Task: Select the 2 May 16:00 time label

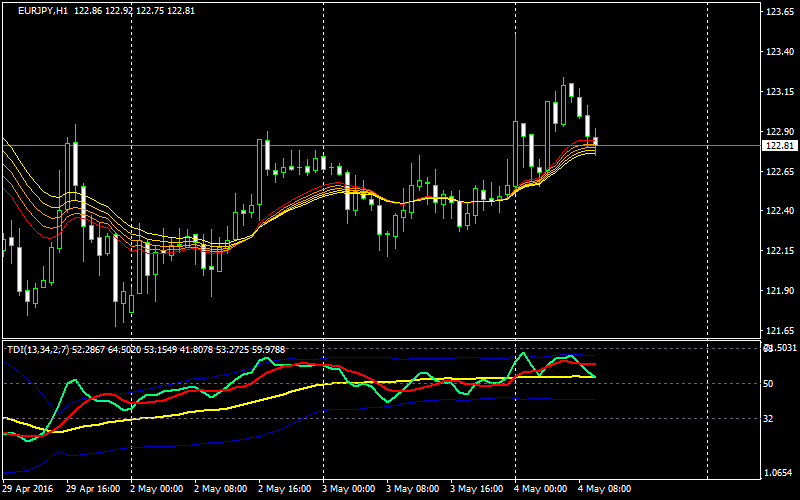Action: (283, 489)
